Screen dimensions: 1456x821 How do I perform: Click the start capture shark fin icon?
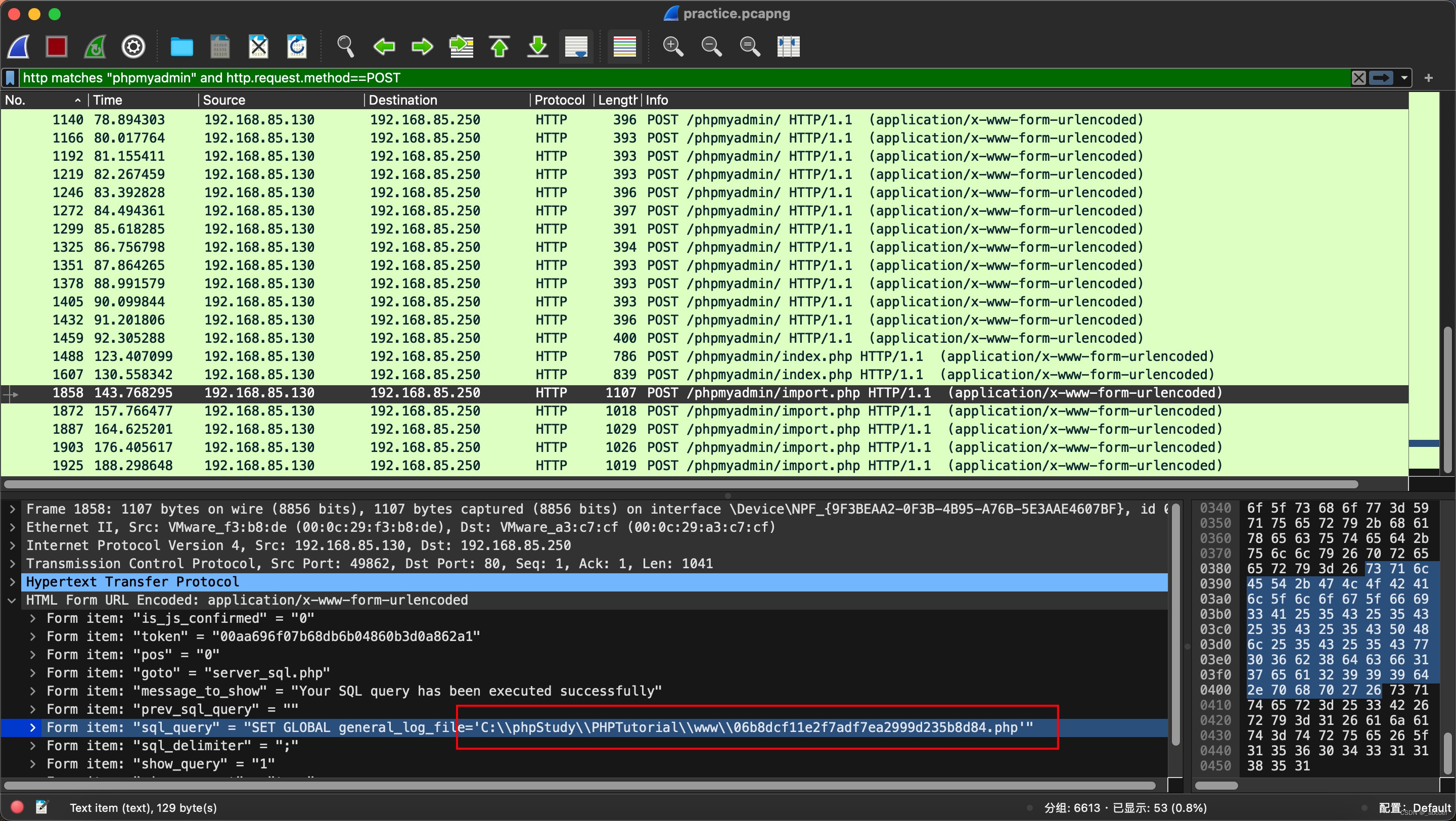click(x=19, y=47)
